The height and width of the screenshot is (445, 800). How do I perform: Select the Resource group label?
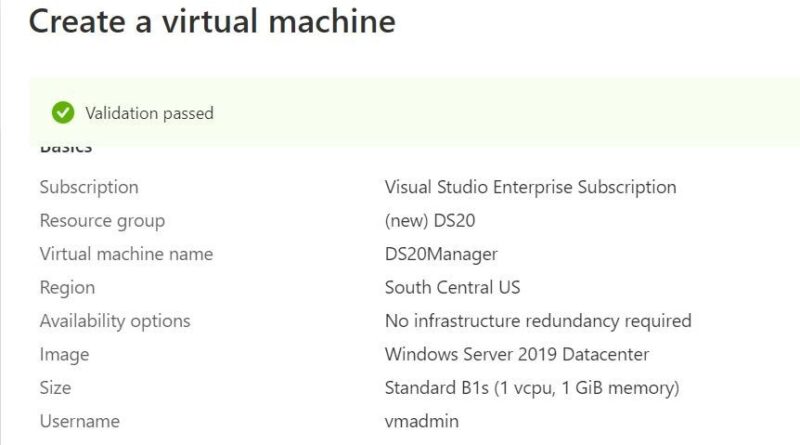(x=102, y=221)
